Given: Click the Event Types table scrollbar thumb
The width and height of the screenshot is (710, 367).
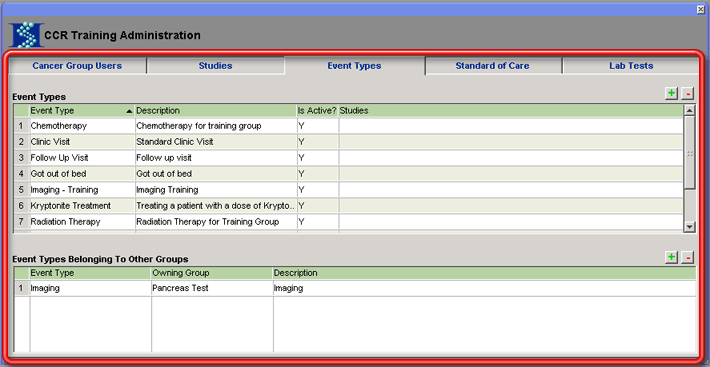Looking at the screenshot, I should (x=690, y=152).
